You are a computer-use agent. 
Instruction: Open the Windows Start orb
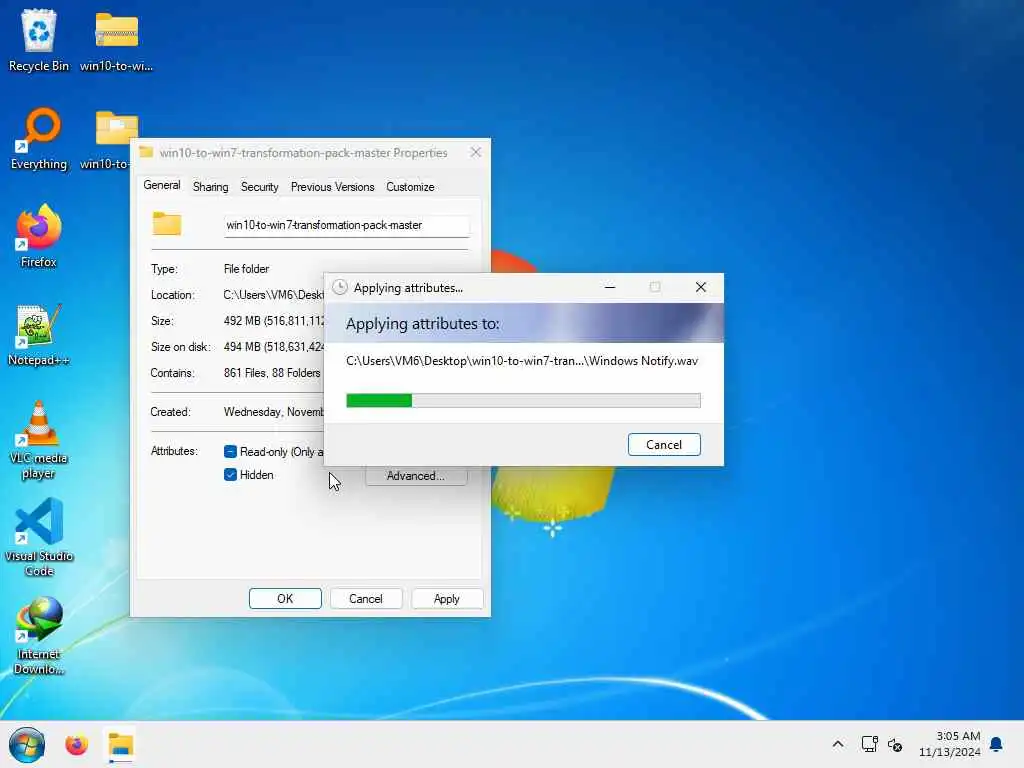27,745
